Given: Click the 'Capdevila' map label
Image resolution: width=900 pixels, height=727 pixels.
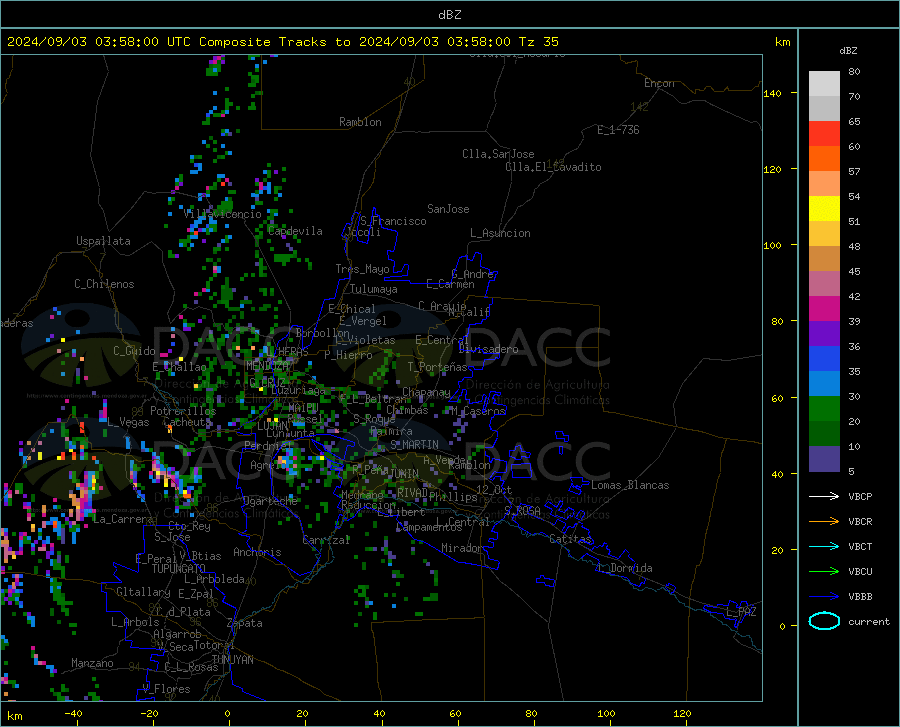Looking at the screenshot, I should coord(295,231).
